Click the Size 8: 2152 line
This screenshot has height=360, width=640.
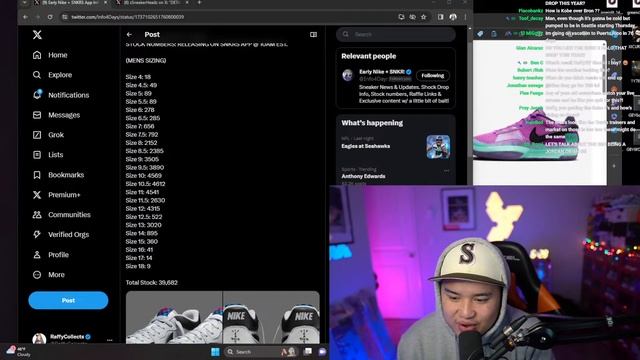(141, 143)
